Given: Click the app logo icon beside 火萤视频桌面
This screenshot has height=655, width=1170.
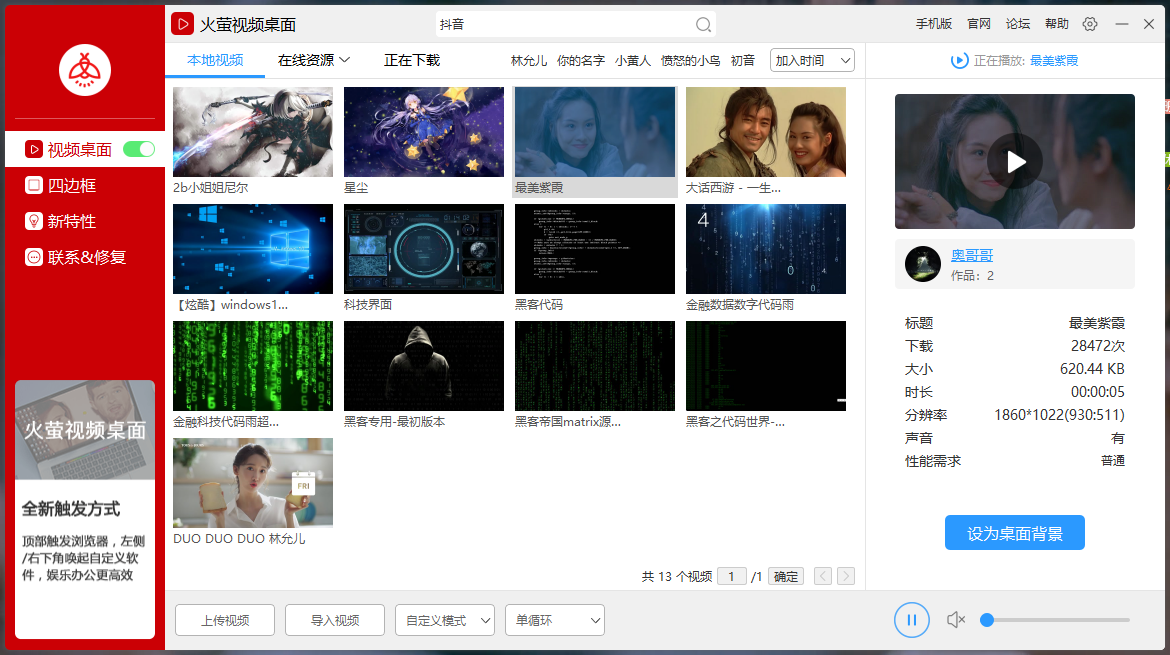Looking at the screenshot, I should (x=185, y=24).
